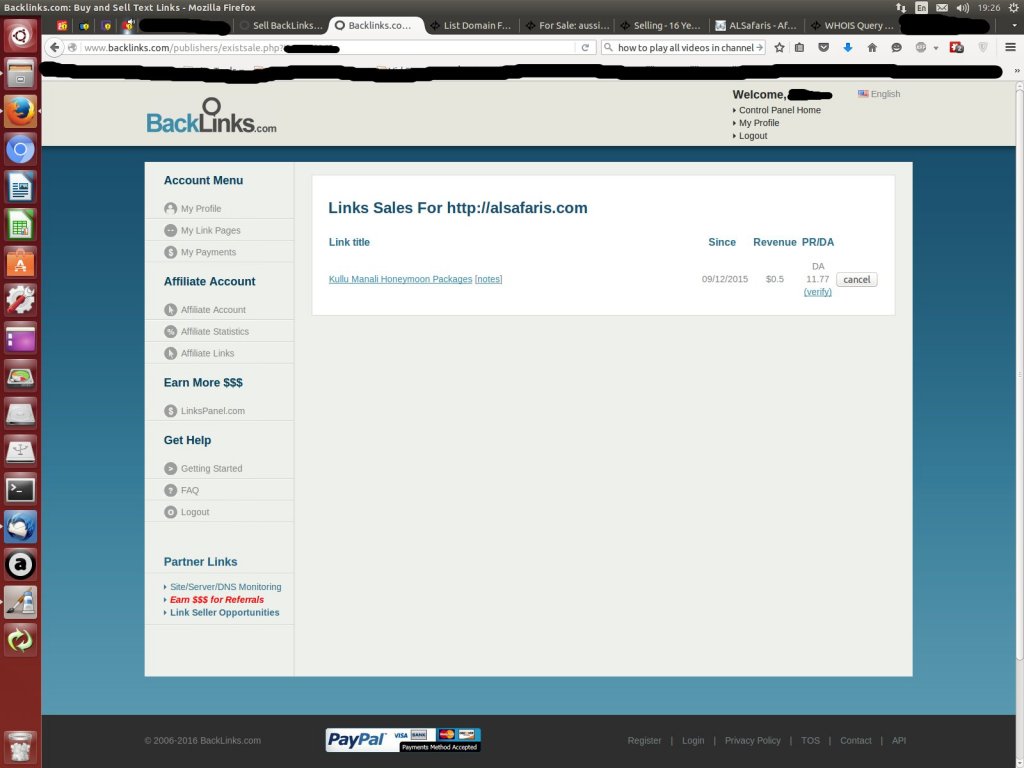Click Earn $$$ for Referrals link
Viewport: 1024px width, 768px height.
click(x=217, y=600)
